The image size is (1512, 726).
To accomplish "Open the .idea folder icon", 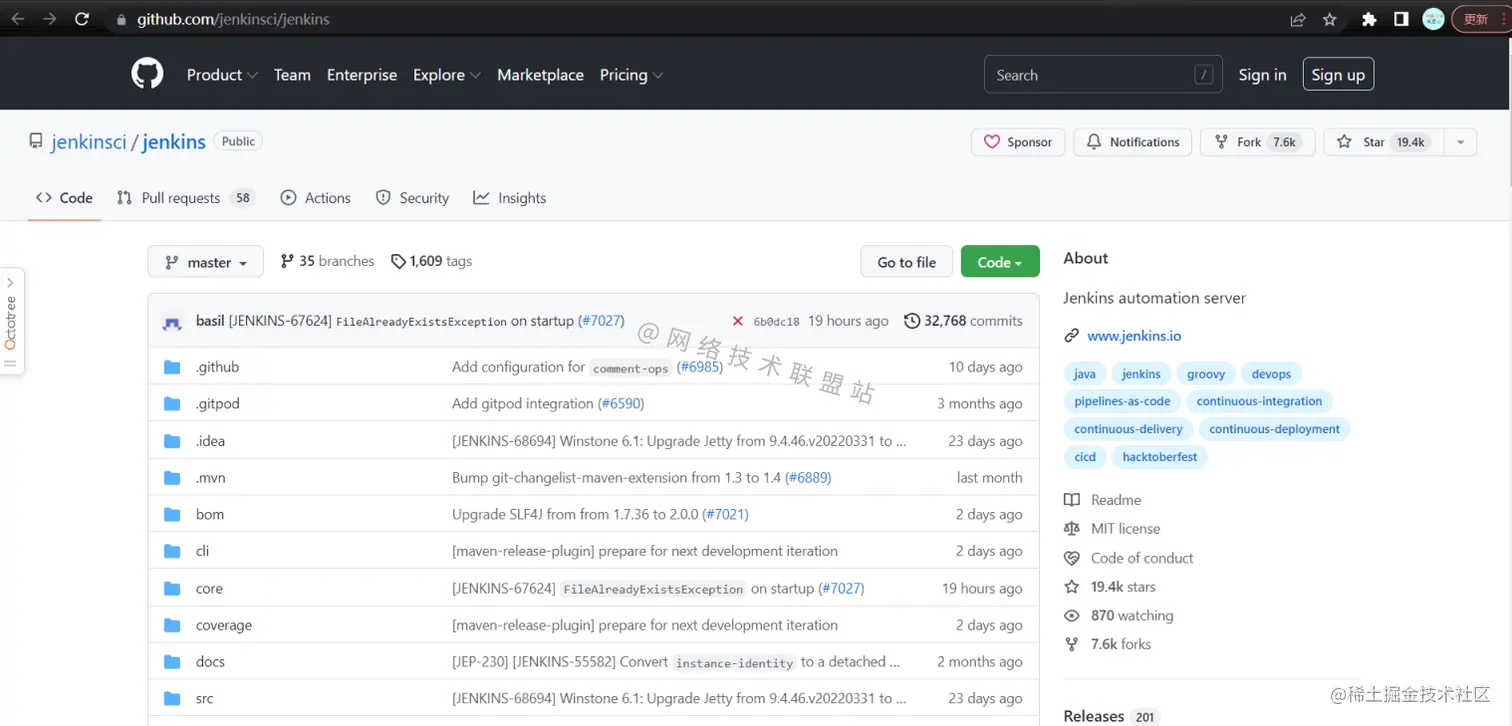I will click(172, 441).
